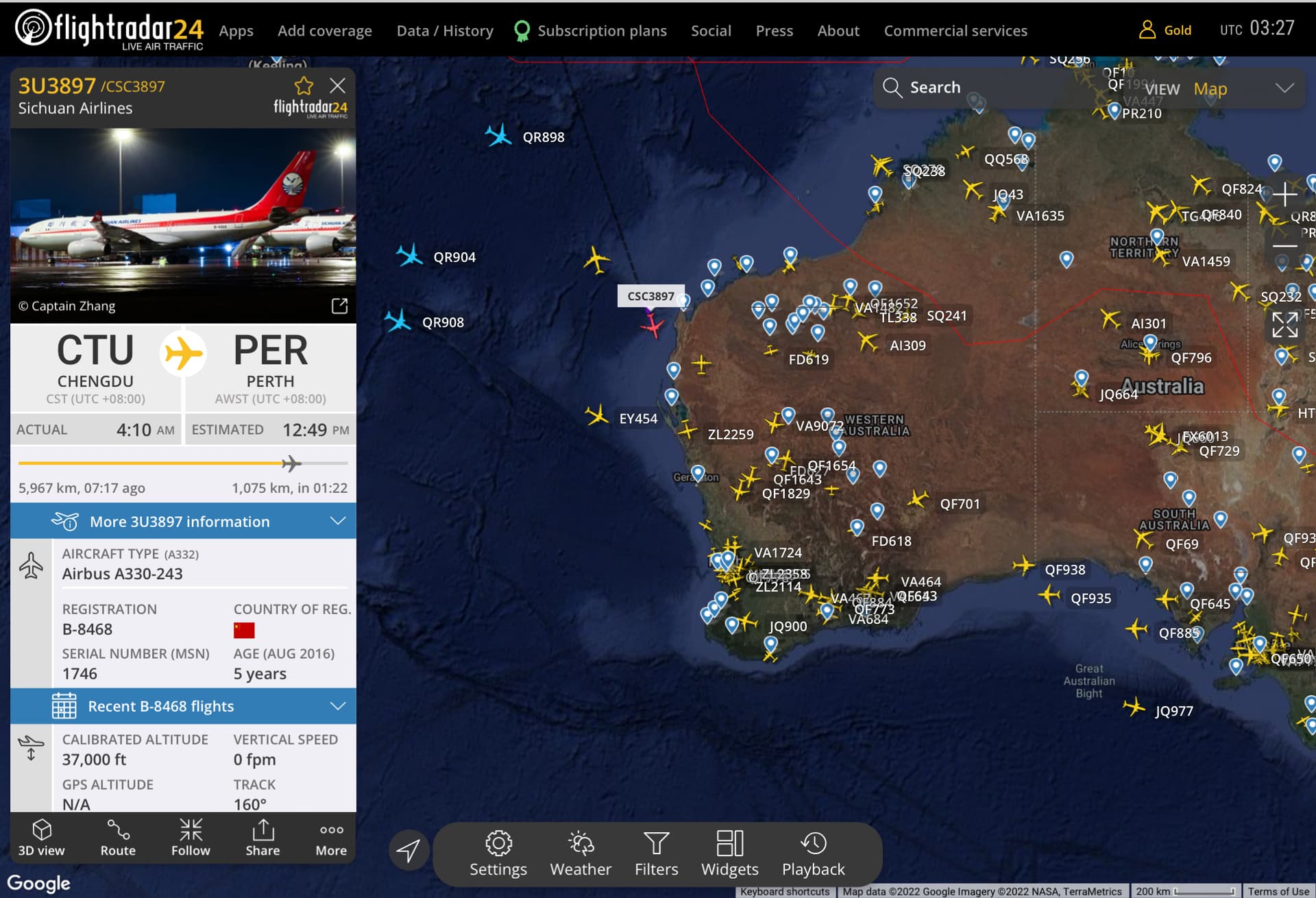Viewport: 1316px width, 898px height.
Task: Open the Data / History menu
Action: coord(445,31)
